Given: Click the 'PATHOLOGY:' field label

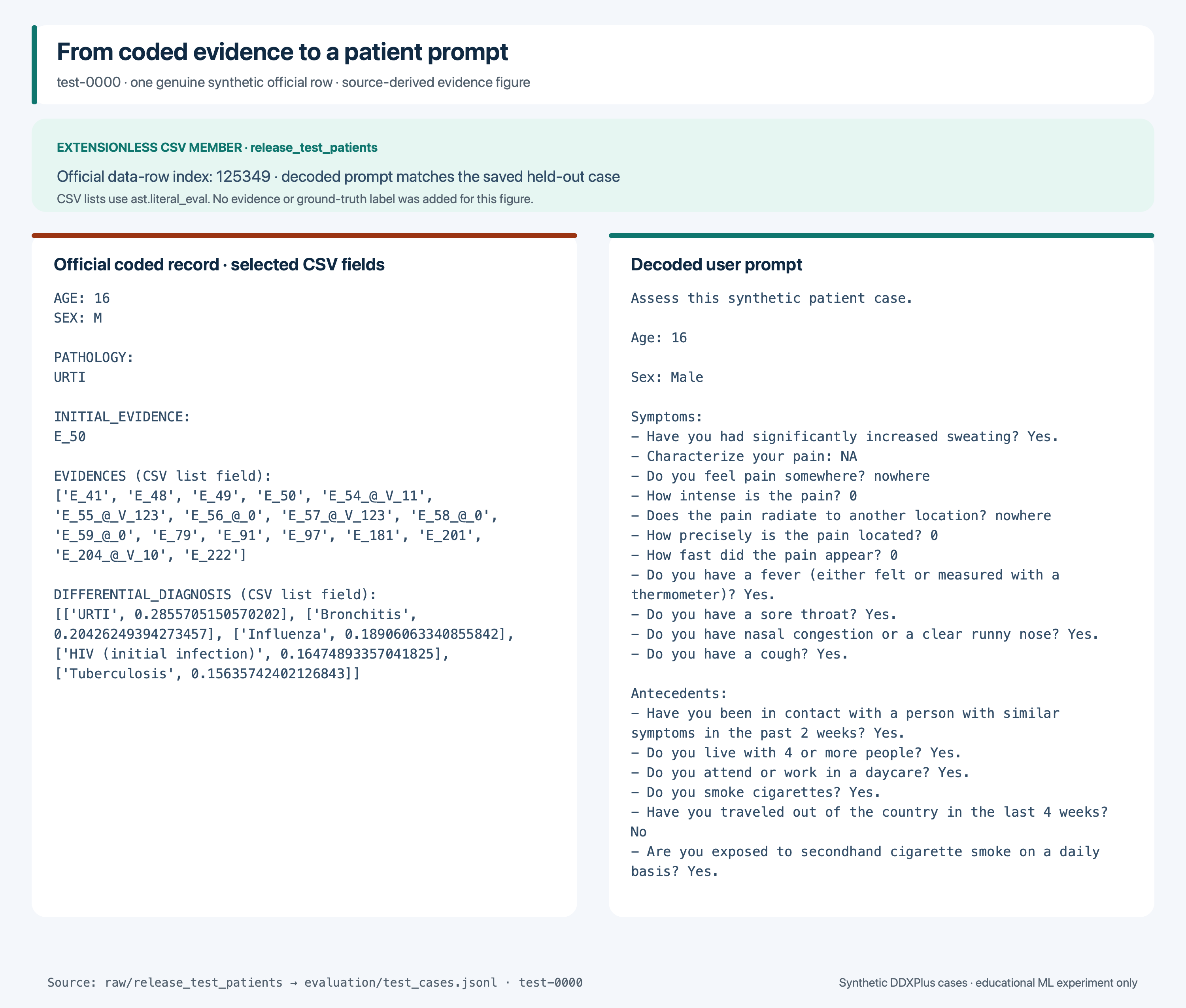Looking at the screenshot, I should pyautogui.click(x=94, y=358).
